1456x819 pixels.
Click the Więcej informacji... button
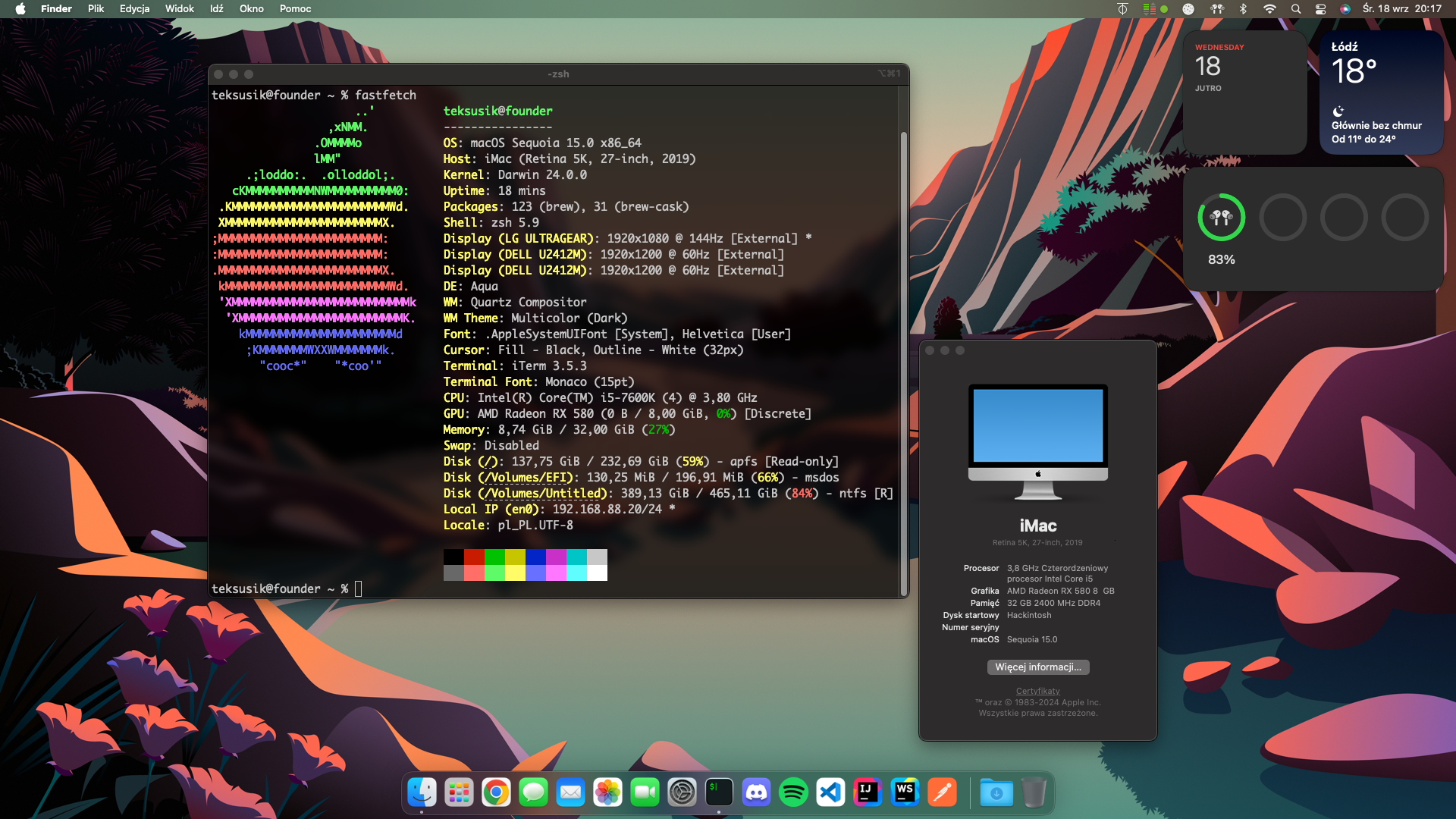click(x=1038, y=667)
